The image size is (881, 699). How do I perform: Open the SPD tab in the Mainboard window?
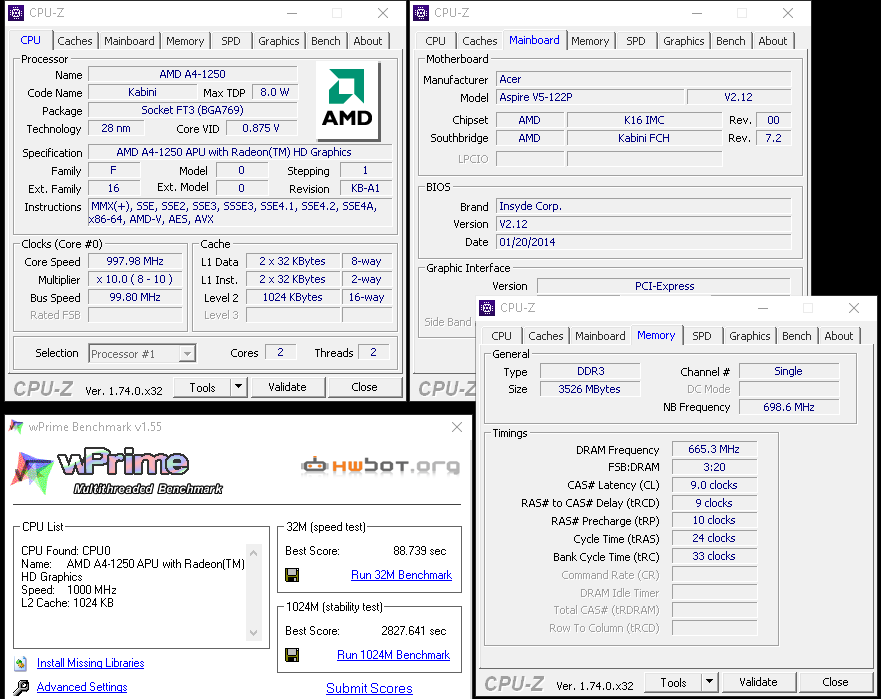635,41
